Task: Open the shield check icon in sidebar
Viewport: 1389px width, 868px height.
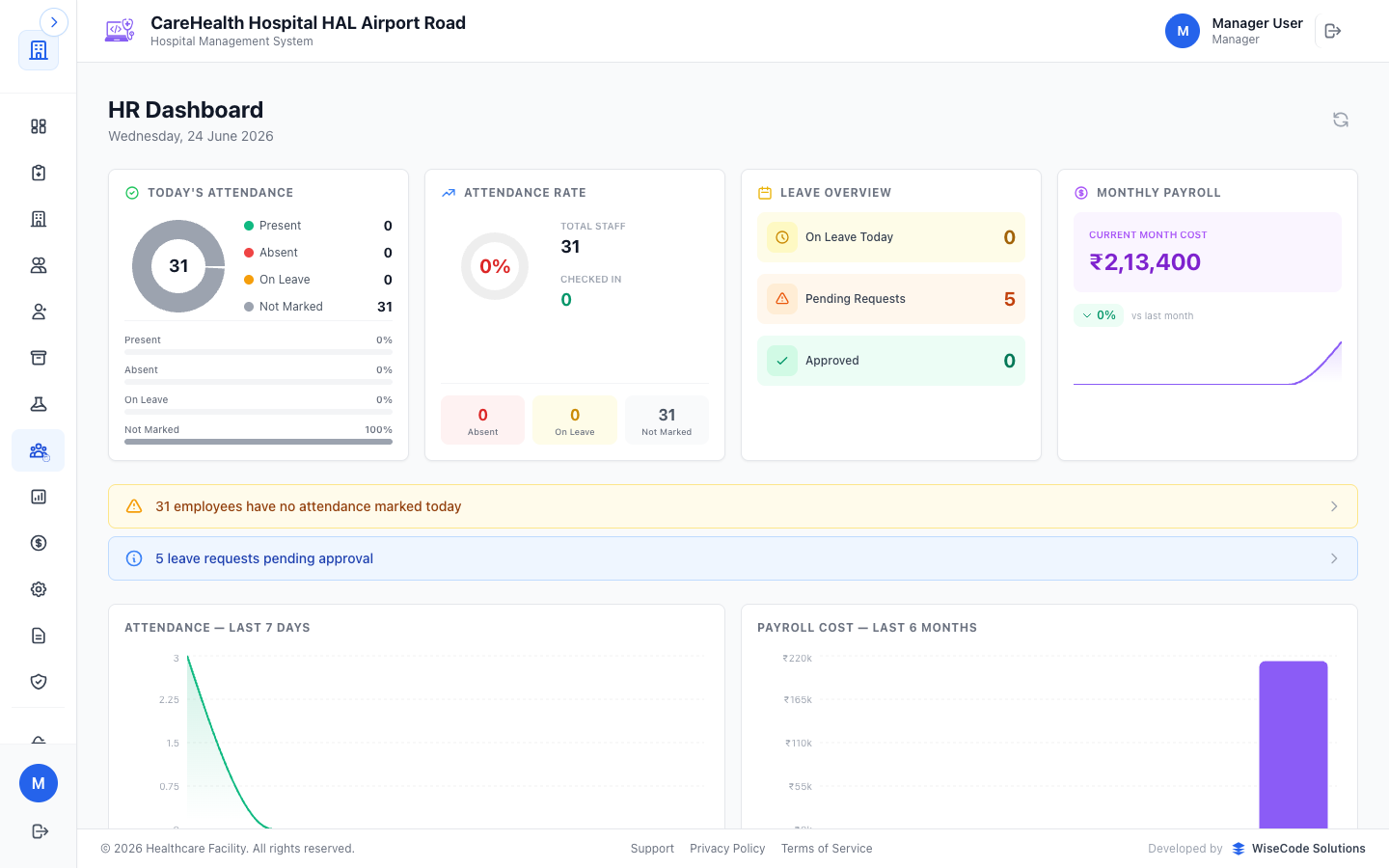Action: tap(39, 682)
